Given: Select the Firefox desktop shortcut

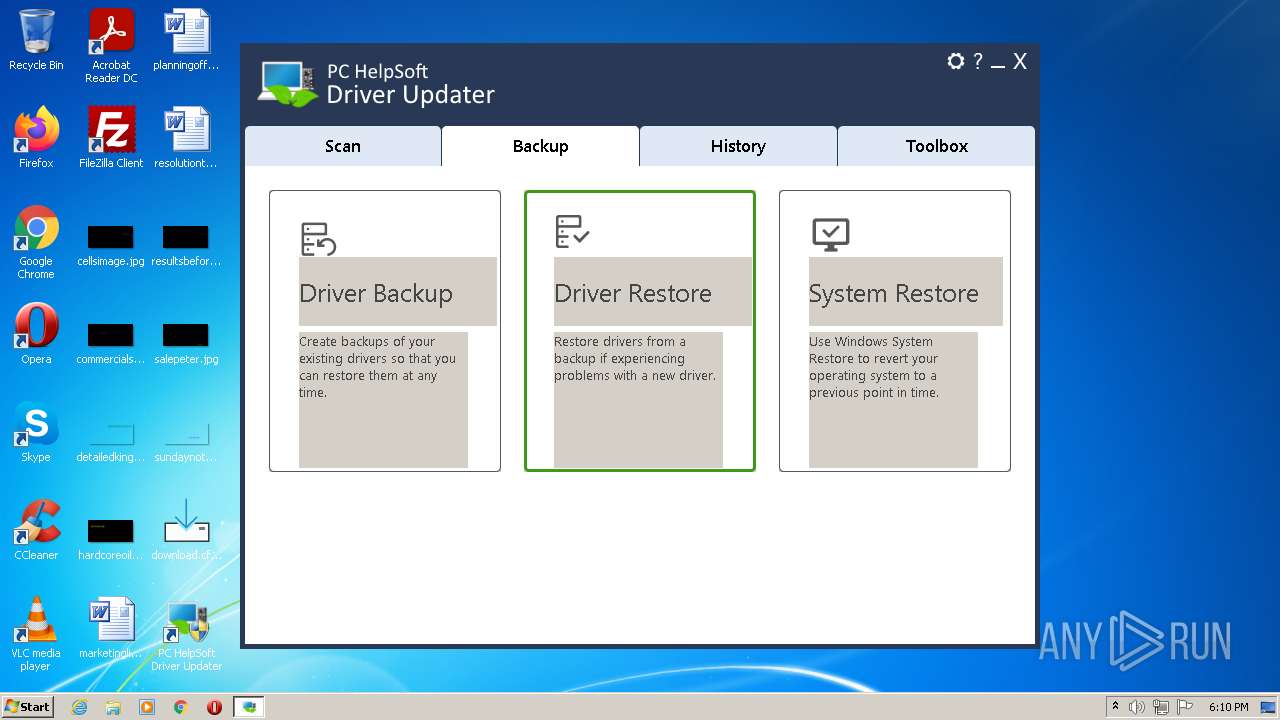Looking at the screenshot, I should coord(36,138).
